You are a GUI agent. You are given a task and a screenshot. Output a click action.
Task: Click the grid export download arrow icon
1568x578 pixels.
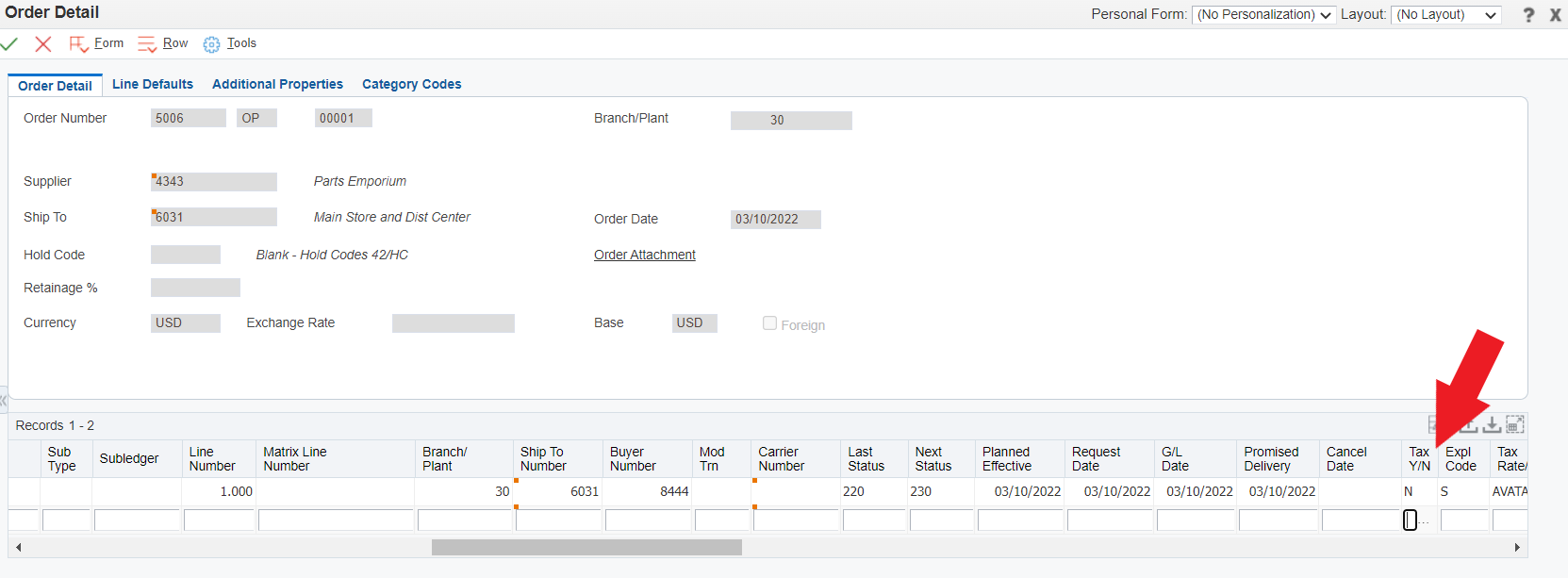point(1492,425)
